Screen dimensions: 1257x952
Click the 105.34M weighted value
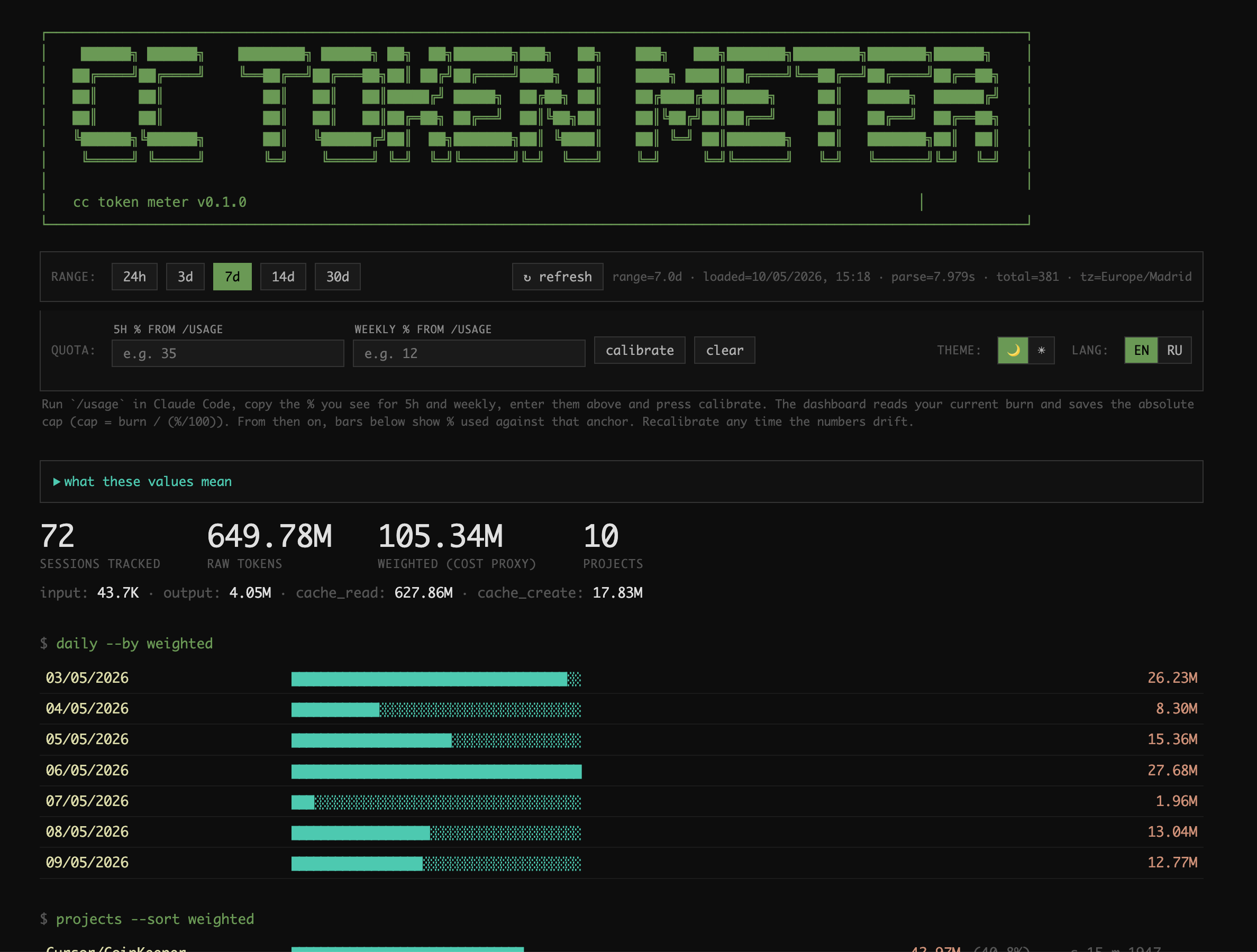click(x=440, y=536)
